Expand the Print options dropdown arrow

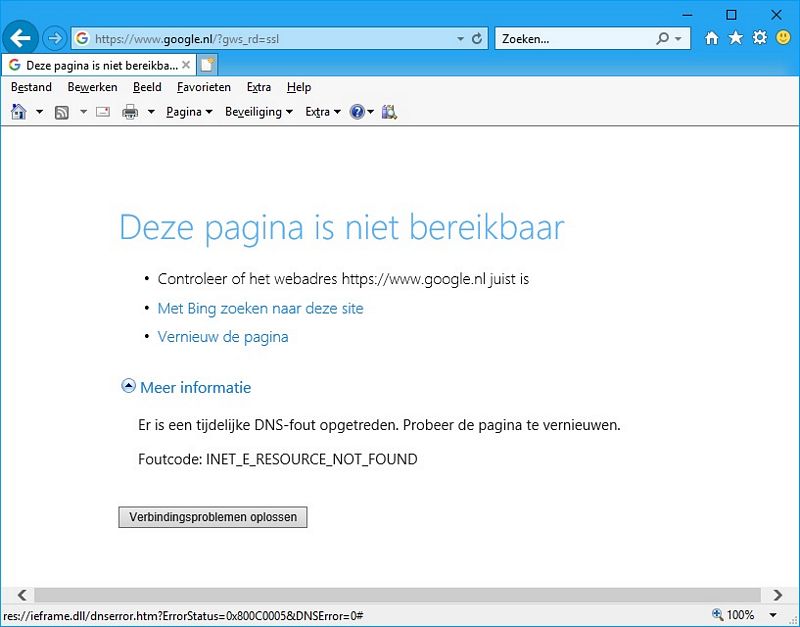click(151, 111)
